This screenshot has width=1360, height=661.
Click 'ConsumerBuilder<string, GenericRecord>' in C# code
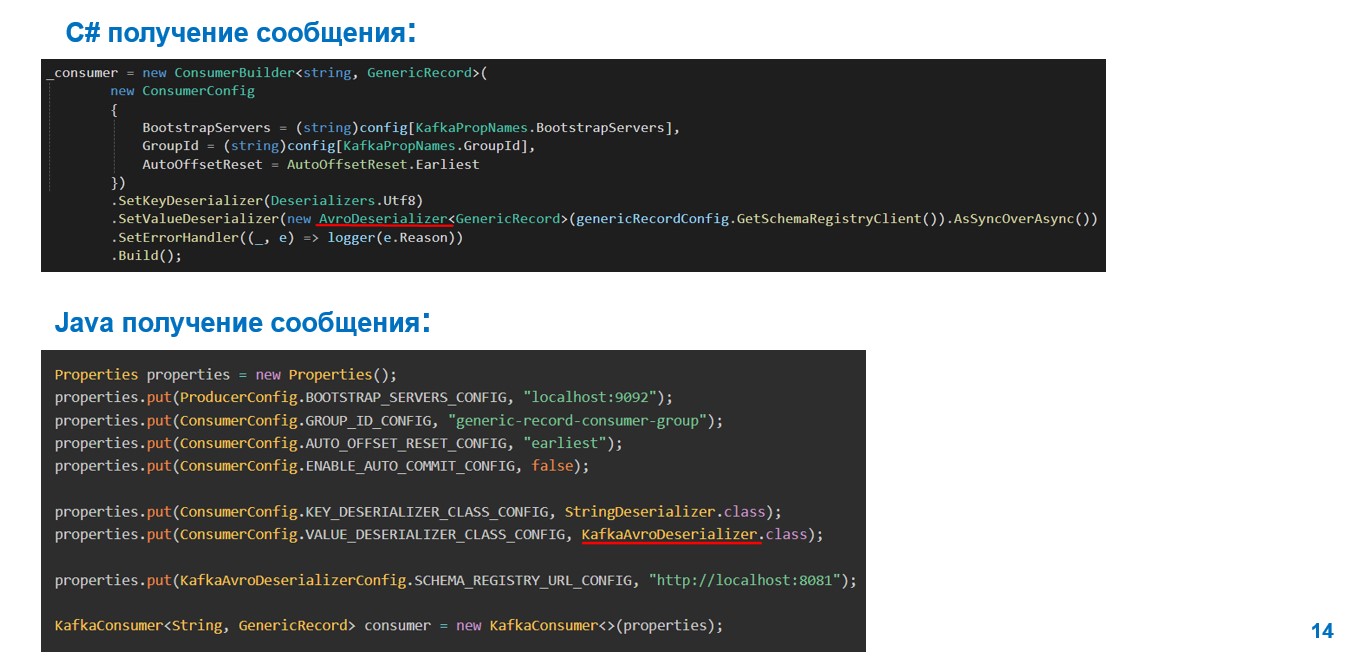pos(329,73)
